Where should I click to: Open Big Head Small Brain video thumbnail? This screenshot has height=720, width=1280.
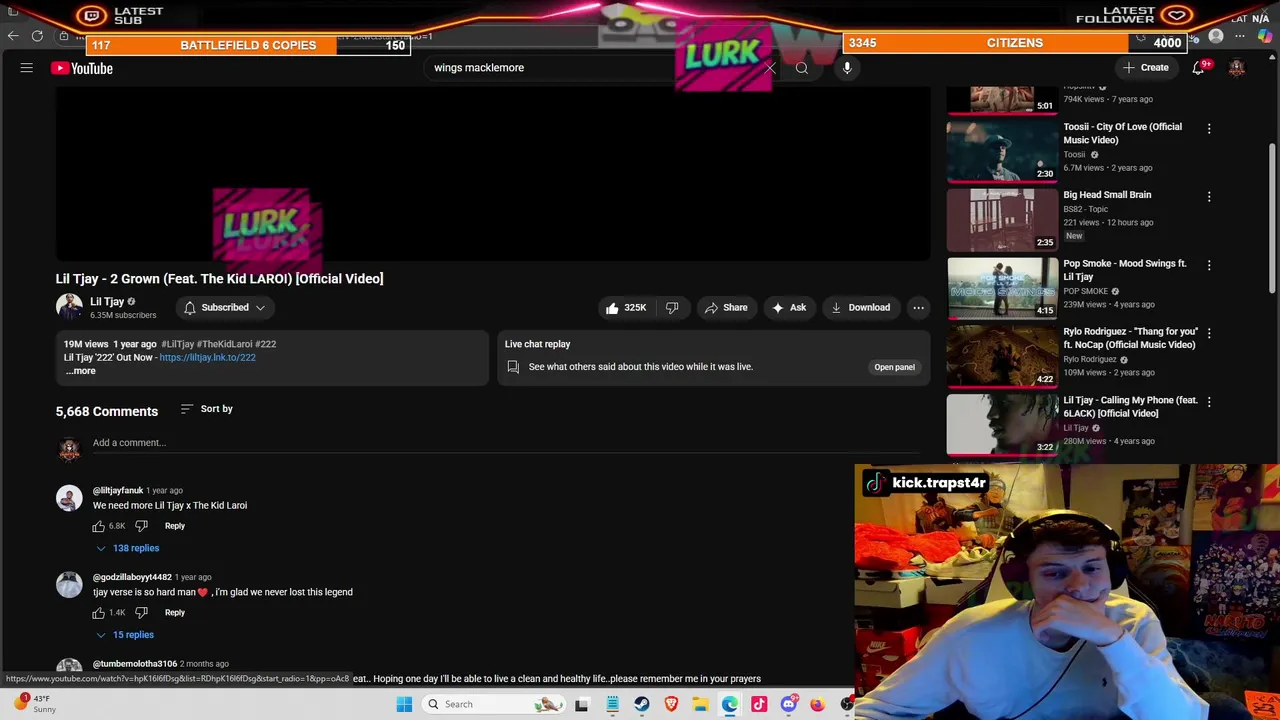[1002, 220]
